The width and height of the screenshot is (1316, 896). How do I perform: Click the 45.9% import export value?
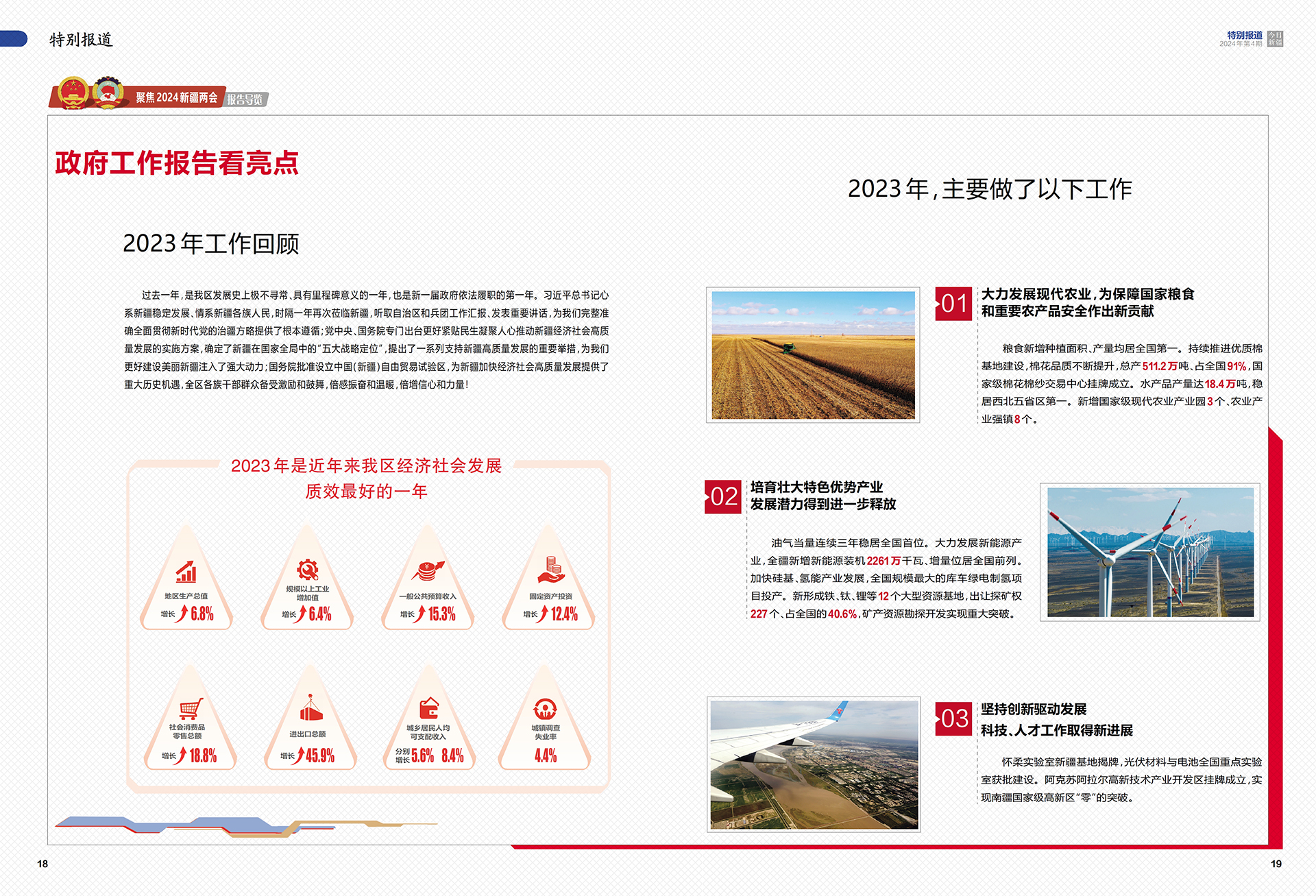point(320,755)
